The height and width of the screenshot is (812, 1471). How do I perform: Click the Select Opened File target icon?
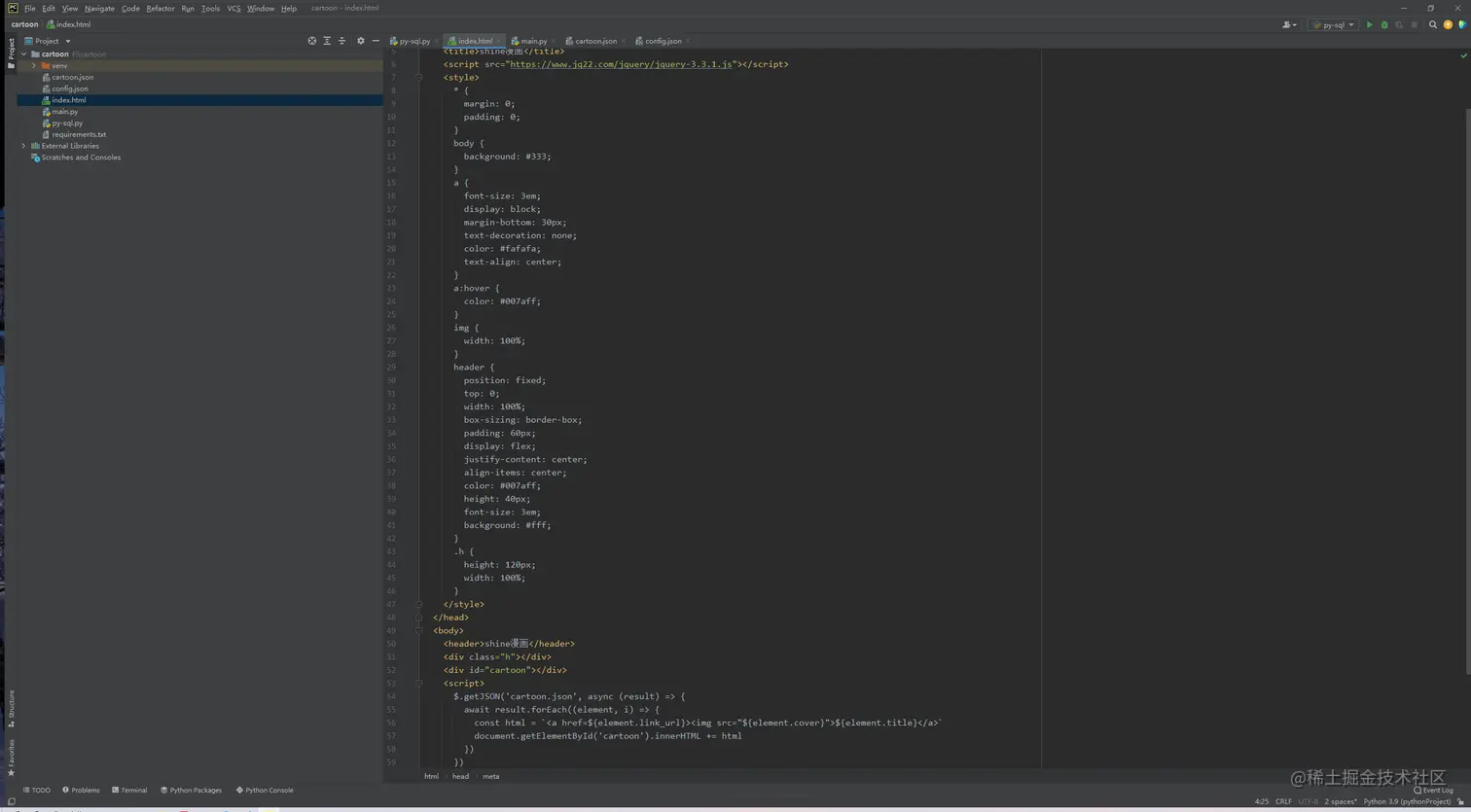[311, 41]
